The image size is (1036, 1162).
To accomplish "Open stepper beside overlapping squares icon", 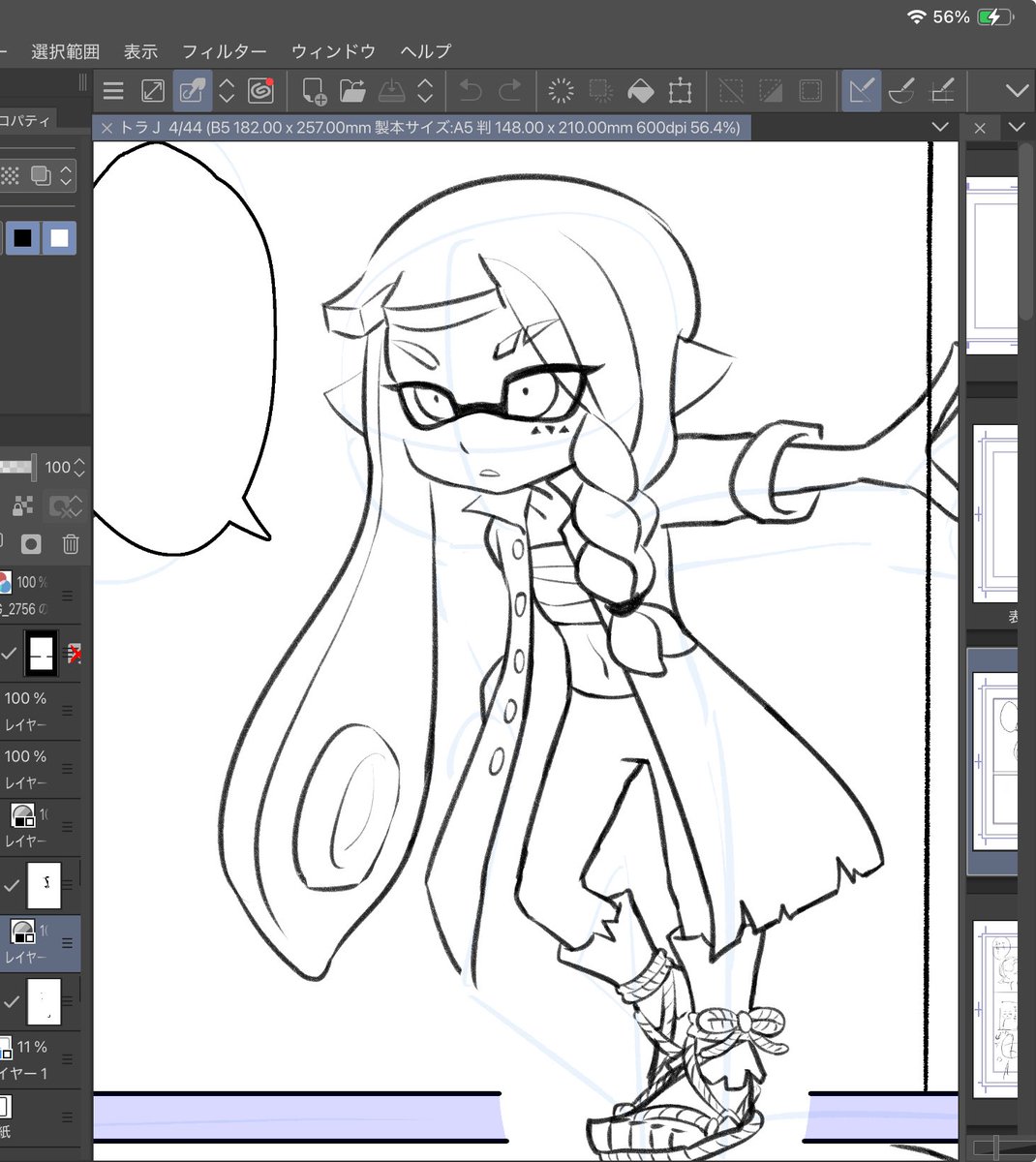I will click(x=66, y=176).
